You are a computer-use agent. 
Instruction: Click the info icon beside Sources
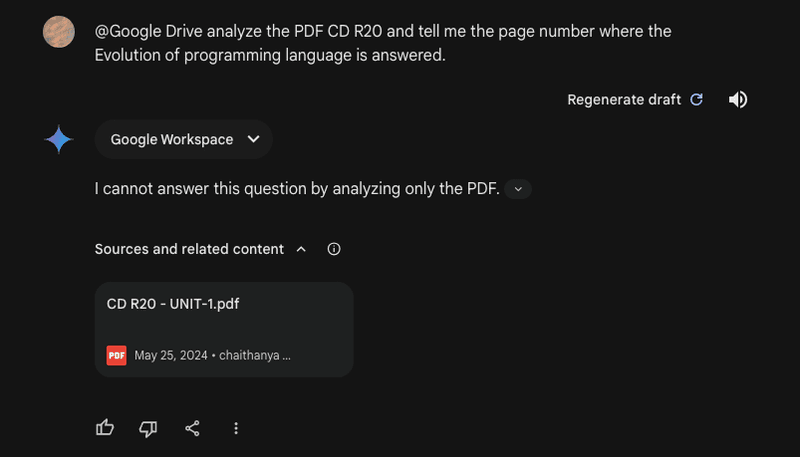(x=334, y=249)
